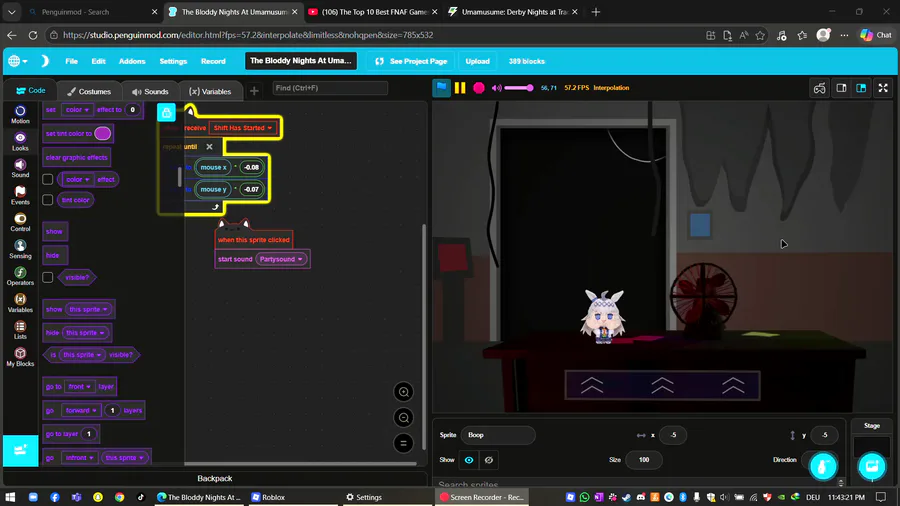This screenshot has width=900, height=506.
Task: Open the Backpack panel
Action: click(215, 478)
